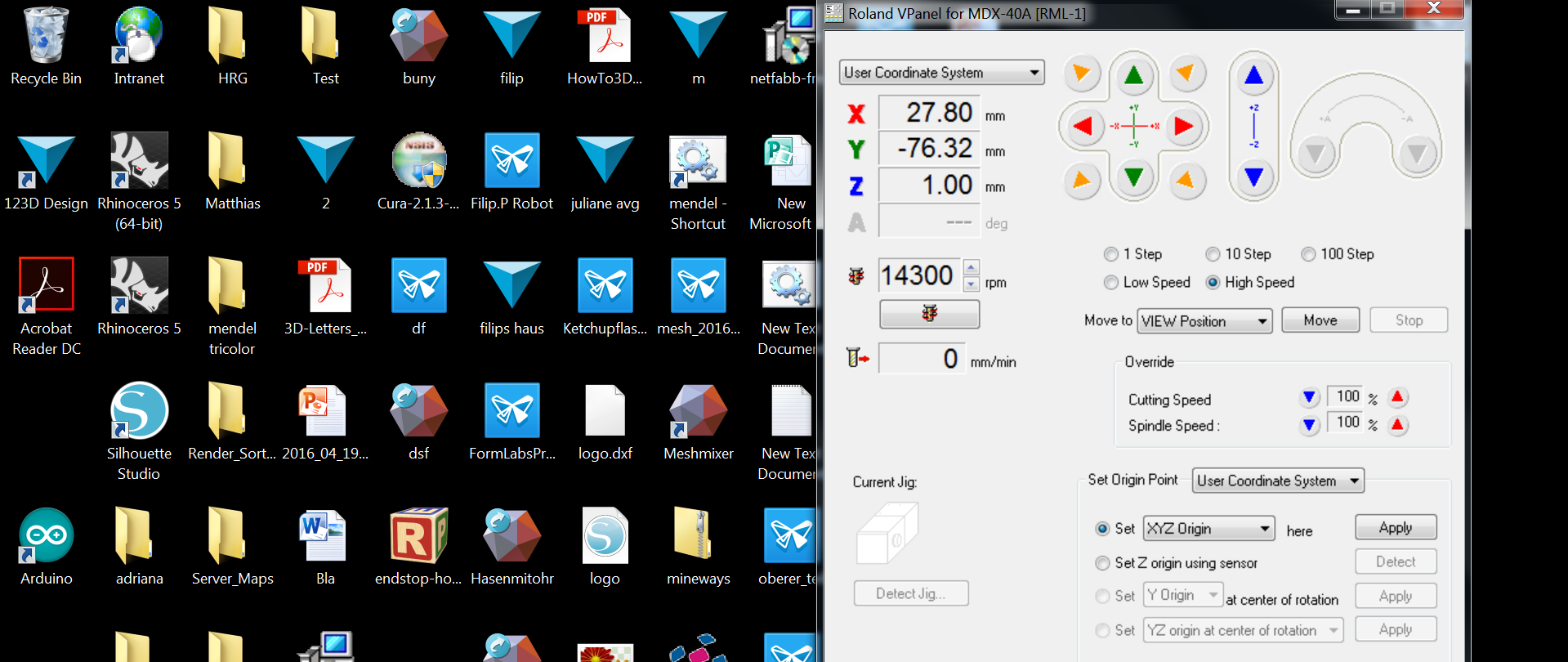Viewport: 1568px width, 662px height.
Task: Click the spindle rpm value field
Action: (x=921, y=275)
